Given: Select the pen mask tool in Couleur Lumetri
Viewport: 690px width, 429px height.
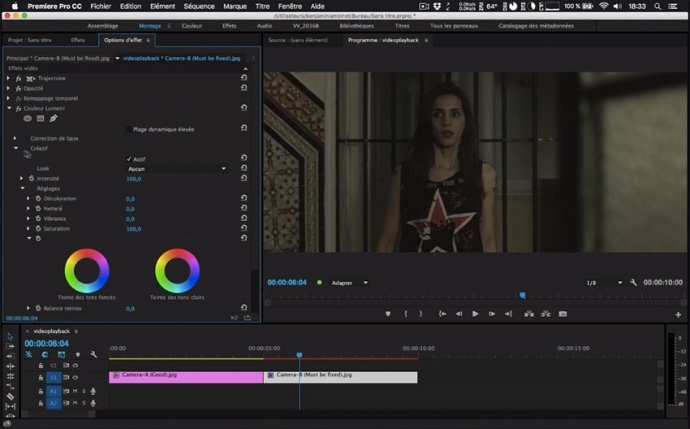Looking at the screenshot, I should coord(53,118).
